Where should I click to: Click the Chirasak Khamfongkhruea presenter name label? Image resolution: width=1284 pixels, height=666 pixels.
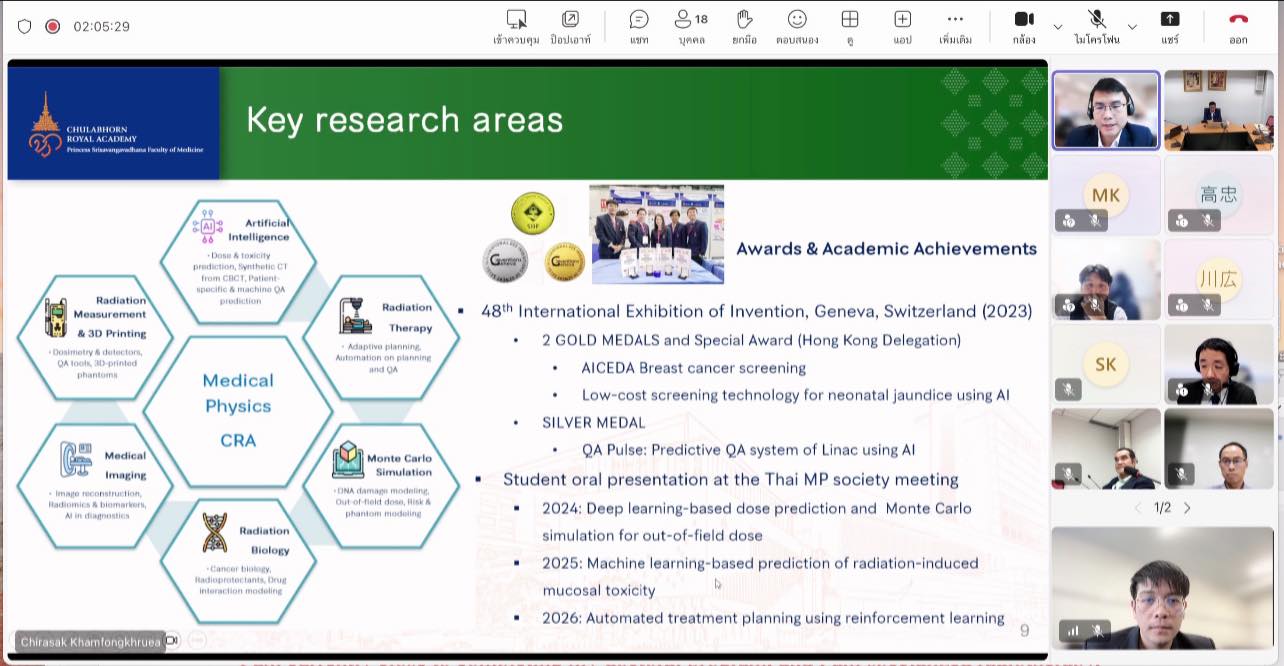[x=89, y=641]
